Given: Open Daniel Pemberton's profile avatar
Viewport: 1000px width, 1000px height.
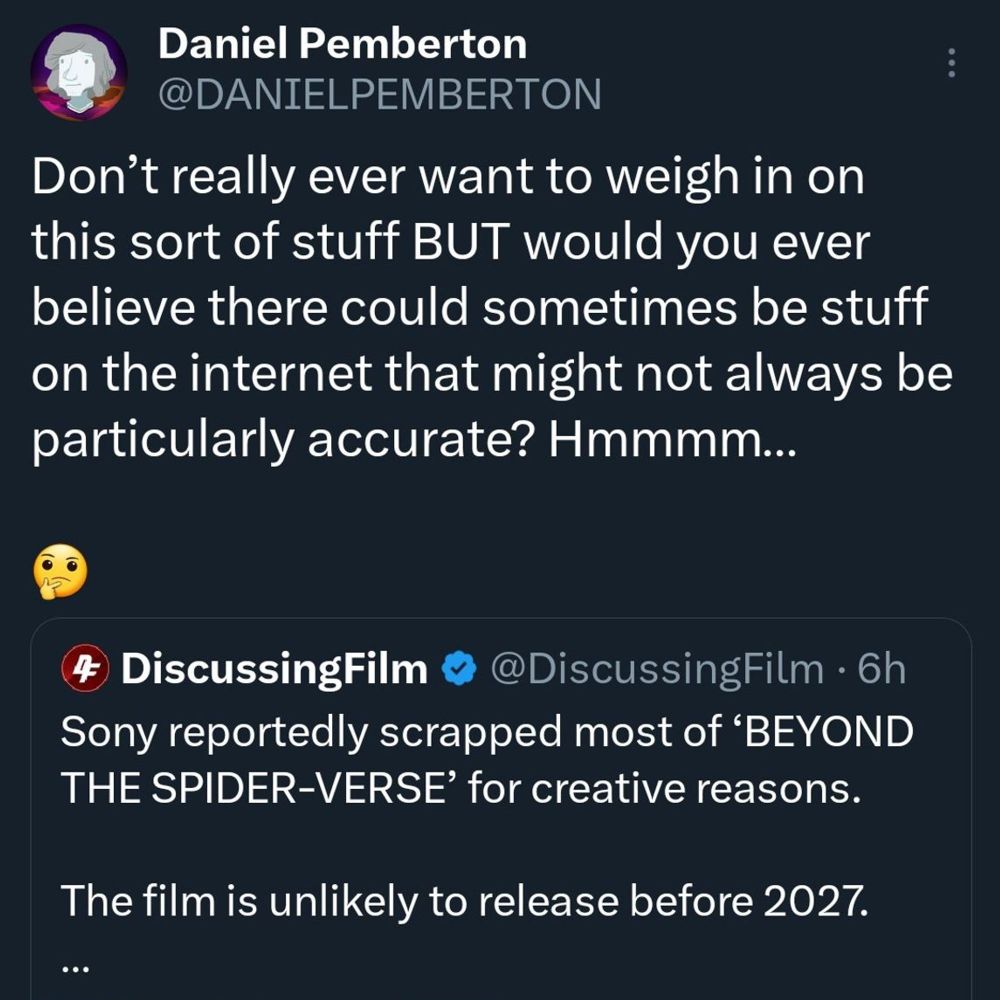Looking at the screenshot, I should (79, 73).
